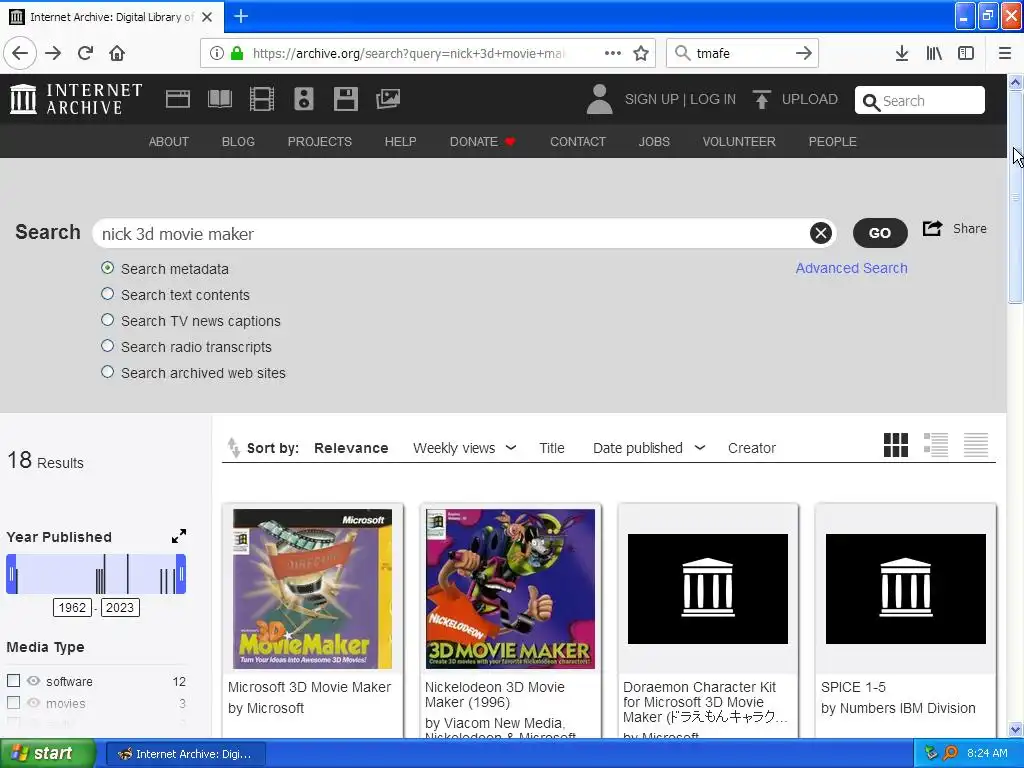Switch to compact list view icon
1024x768 pixels.
[976, 445]
